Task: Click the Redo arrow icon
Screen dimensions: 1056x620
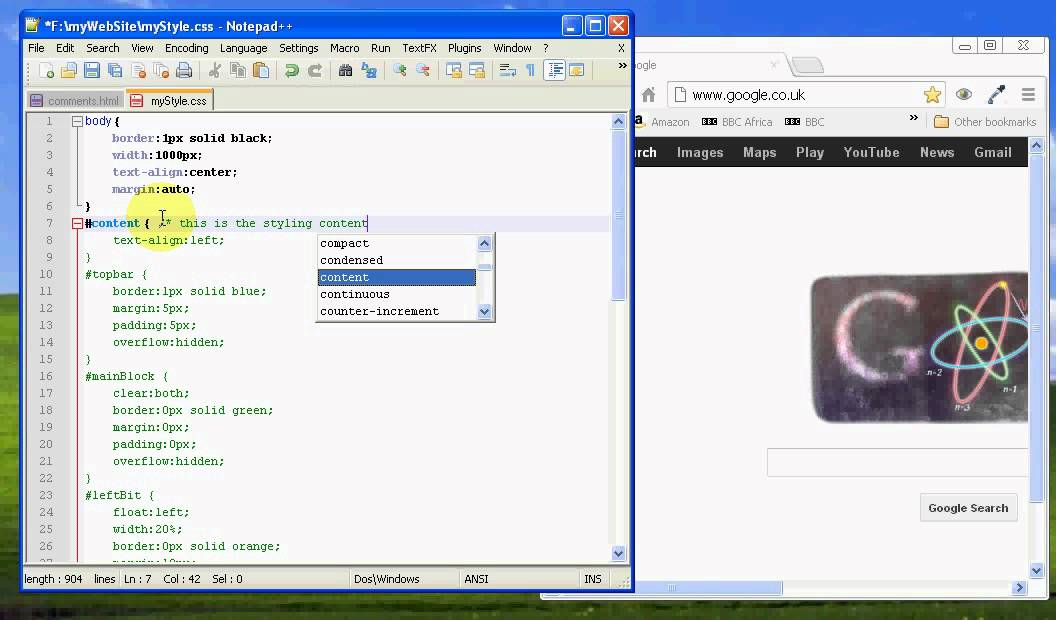Action: 315,71
